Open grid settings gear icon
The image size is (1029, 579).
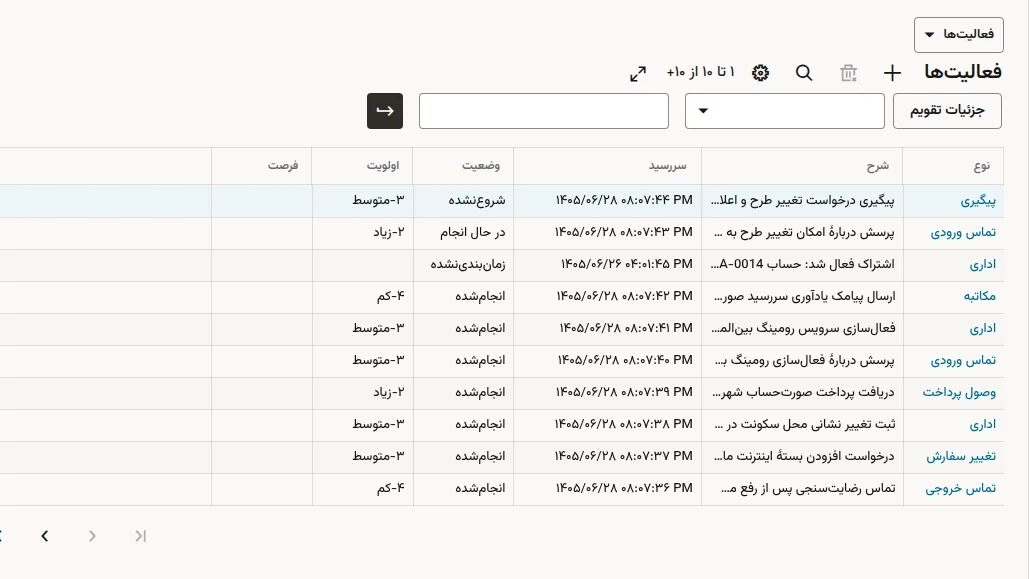pyautogui.click(x=761, y=73)
